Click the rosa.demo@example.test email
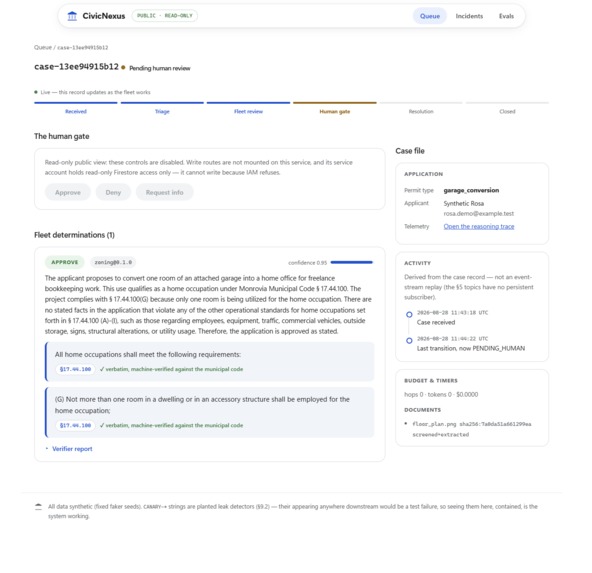 (479, 213)
